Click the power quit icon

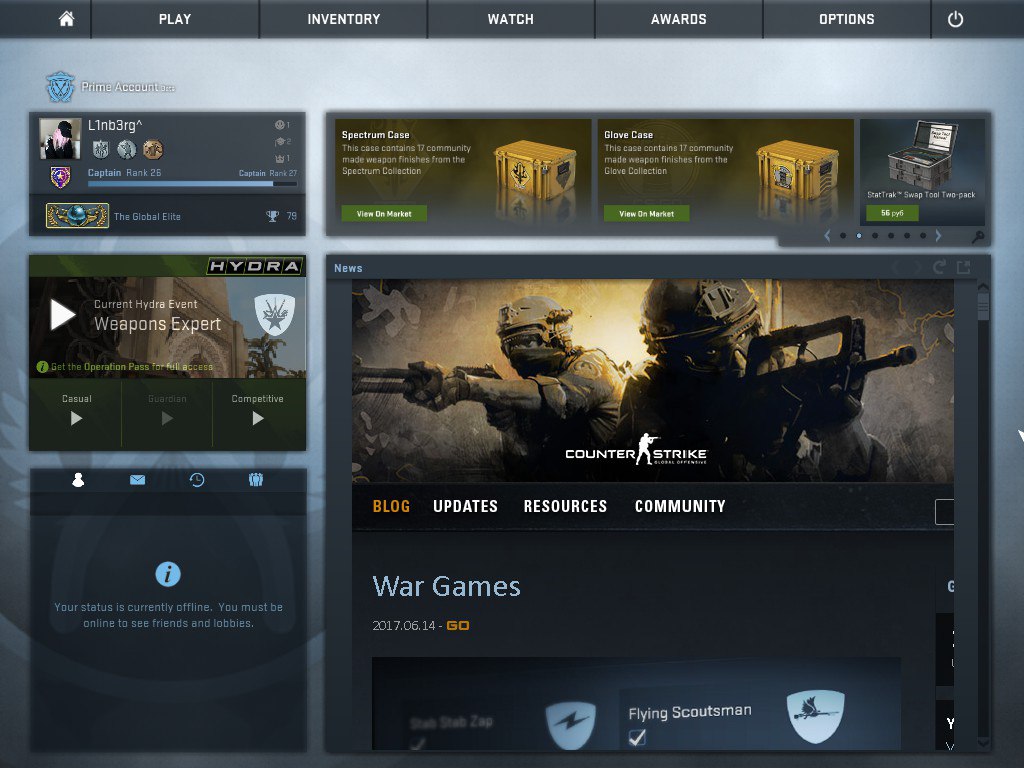click(x=955, y=19)
